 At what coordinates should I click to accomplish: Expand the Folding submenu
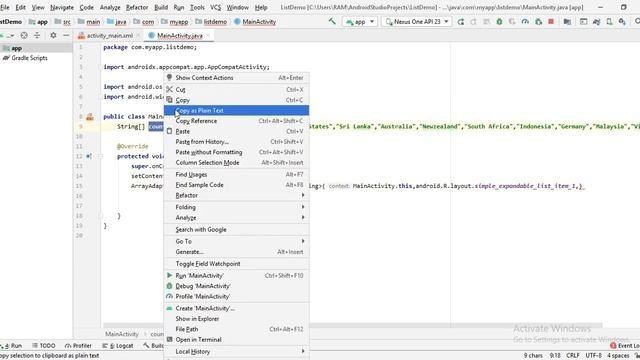coord(236,207)
